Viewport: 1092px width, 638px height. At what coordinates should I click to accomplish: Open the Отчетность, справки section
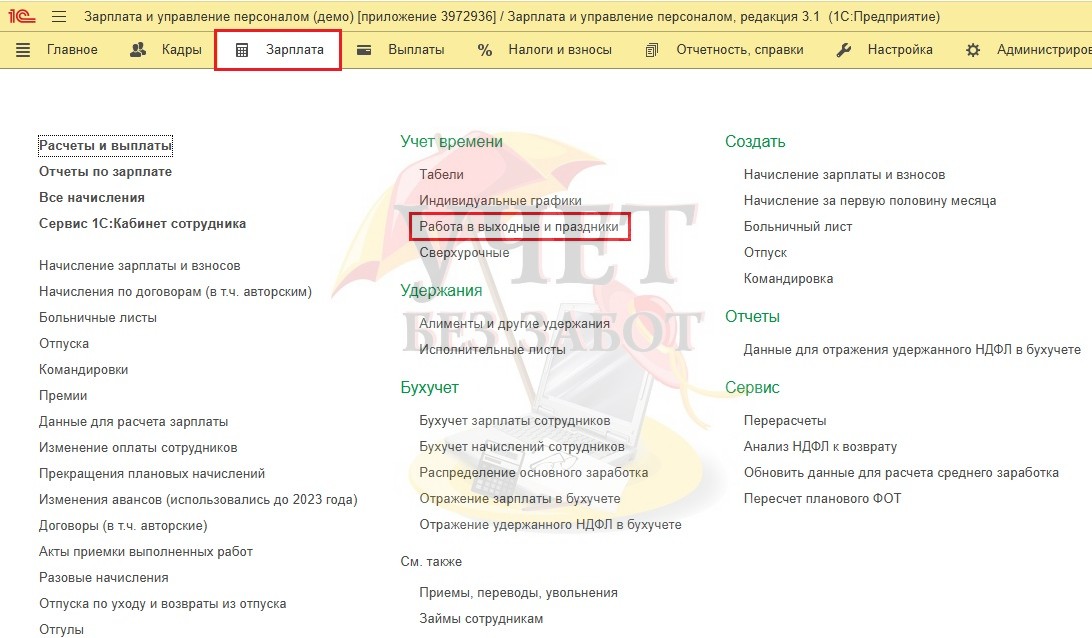[x=725, y=50]
